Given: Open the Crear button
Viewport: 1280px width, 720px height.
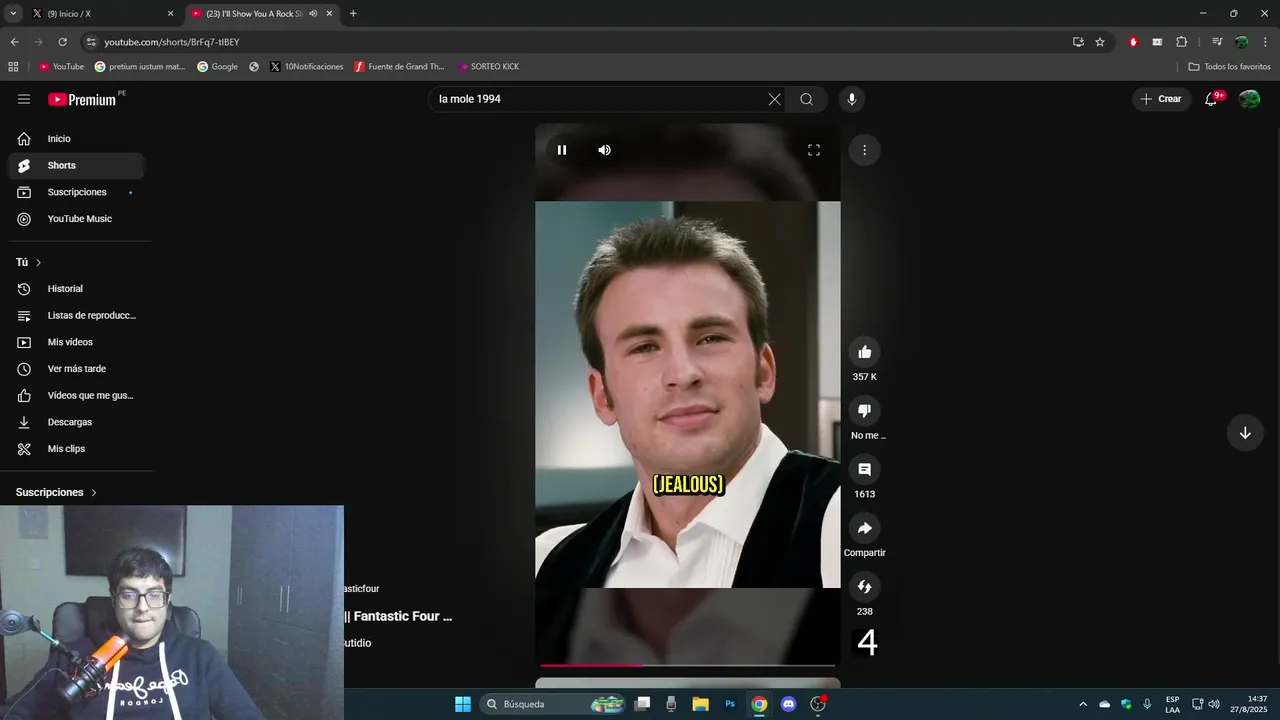Looking at the screenshot, I should (x=1161, y=99).
